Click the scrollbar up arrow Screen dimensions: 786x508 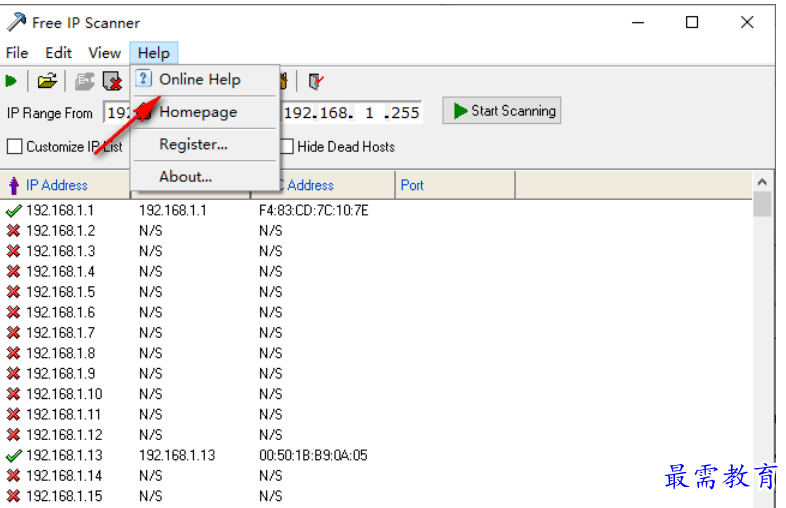(762, 182)
